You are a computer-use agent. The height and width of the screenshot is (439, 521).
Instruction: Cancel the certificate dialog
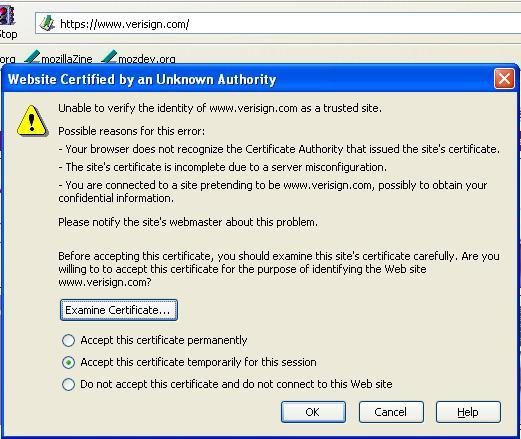click(x=391, y=412)
